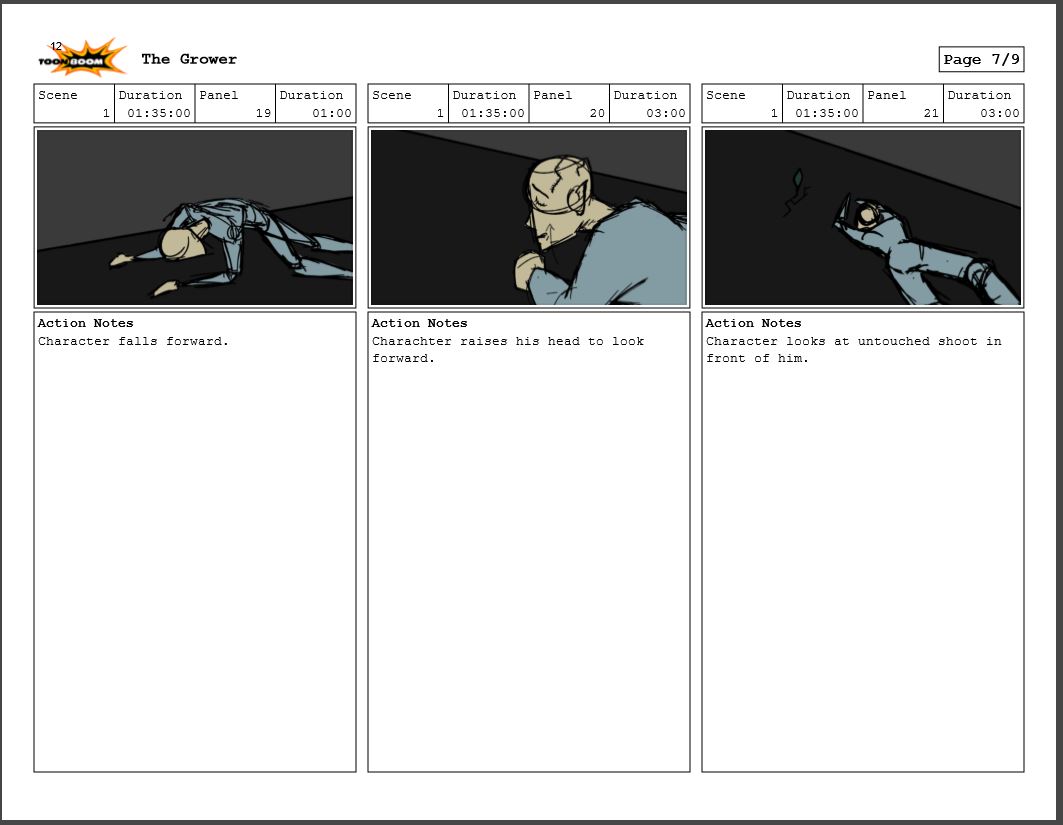Click the 'Scene' label above panel 20
Viewport: 1063px width, 825px height.
(x=392, y=96)
